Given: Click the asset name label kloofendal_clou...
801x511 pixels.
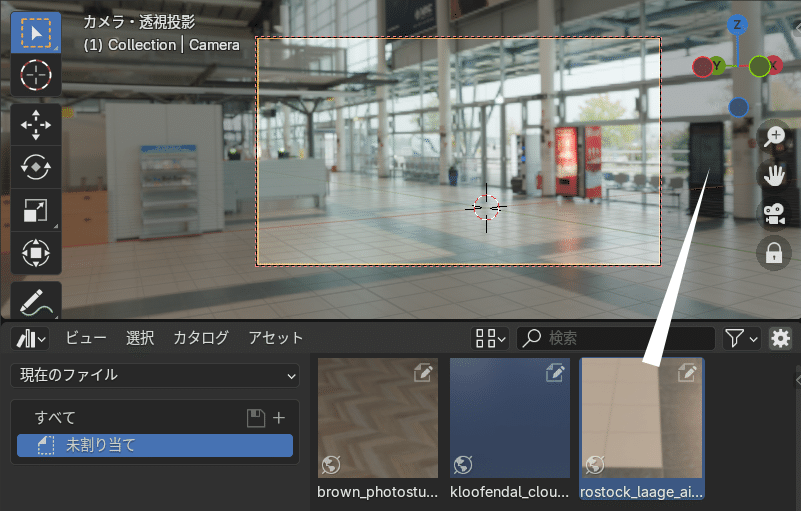Looking at the screenshot, I should pos(509,492).
